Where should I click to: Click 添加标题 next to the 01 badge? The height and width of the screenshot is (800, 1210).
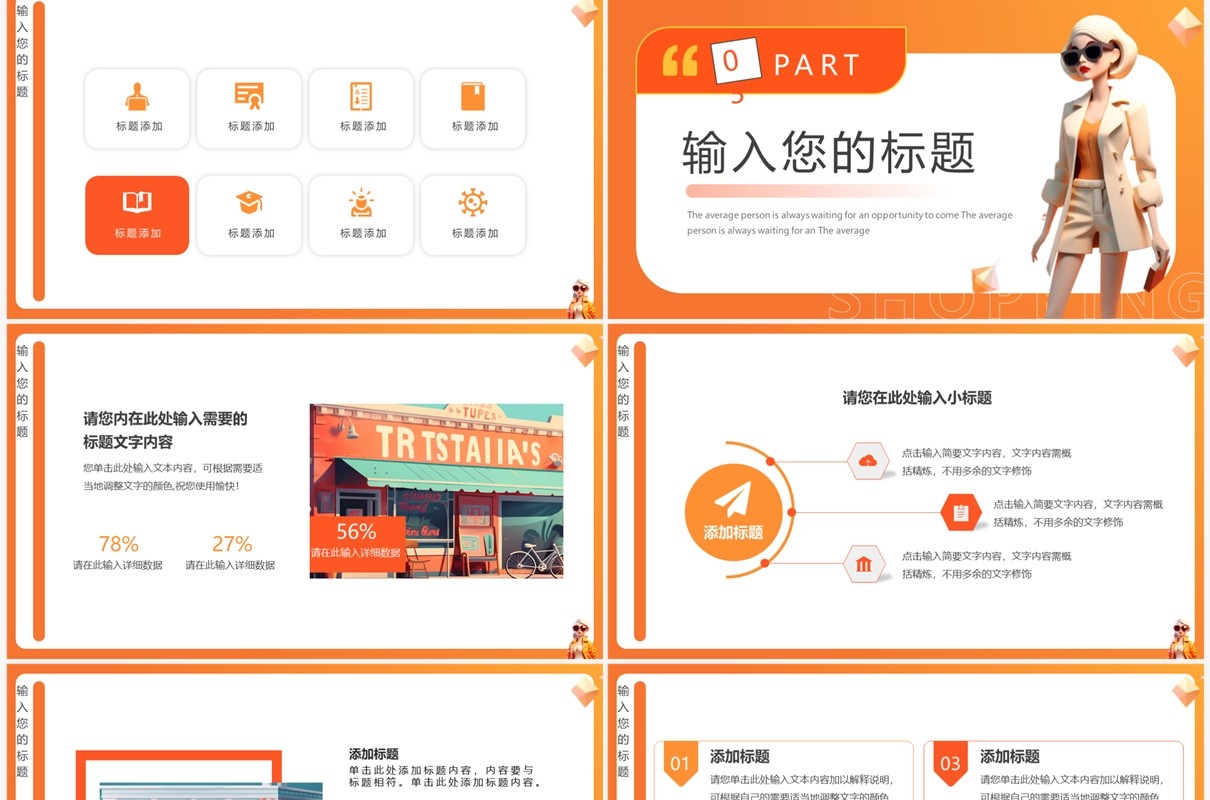tap(740, 757)
